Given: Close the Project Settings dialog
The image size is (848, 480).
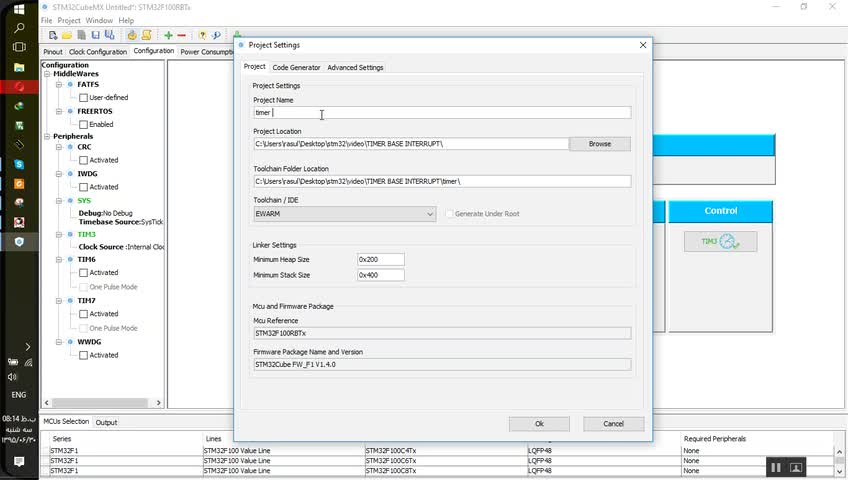Looking at the screenshot, I should pos(642,45).
